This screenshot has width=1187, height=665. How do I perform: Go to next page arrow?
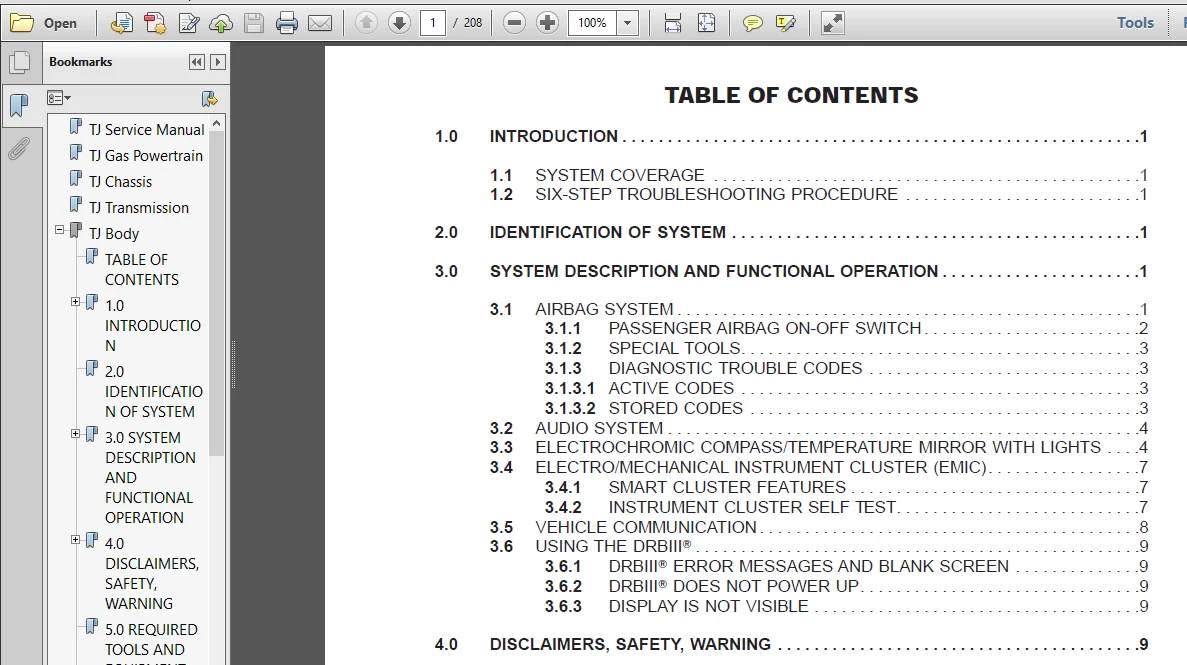click(399, 23)
